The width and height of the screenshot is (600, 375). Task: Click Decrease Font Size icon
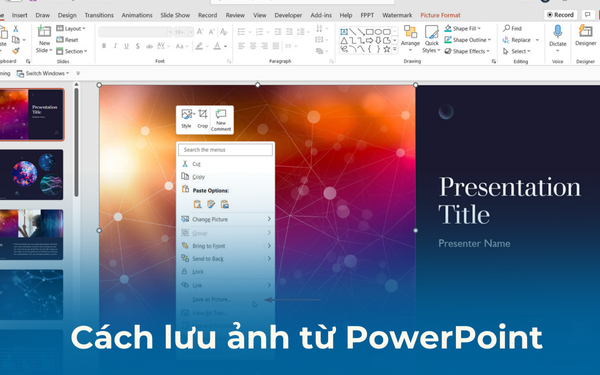click(x=212, y=32)
